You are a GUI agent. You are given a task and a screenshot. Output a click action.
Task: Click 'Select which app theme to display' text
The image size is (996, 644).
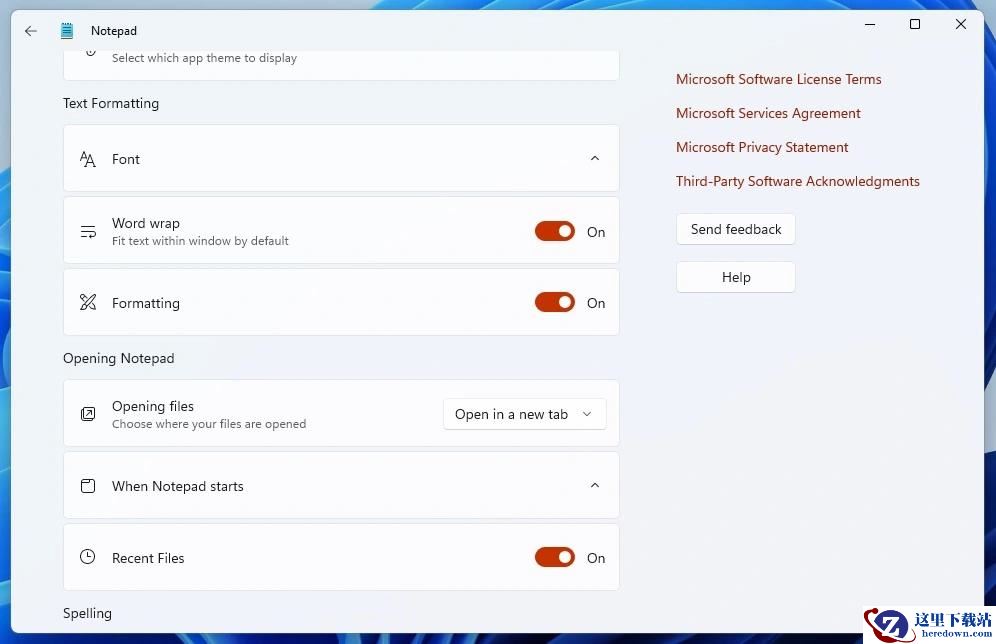point(205,58)
